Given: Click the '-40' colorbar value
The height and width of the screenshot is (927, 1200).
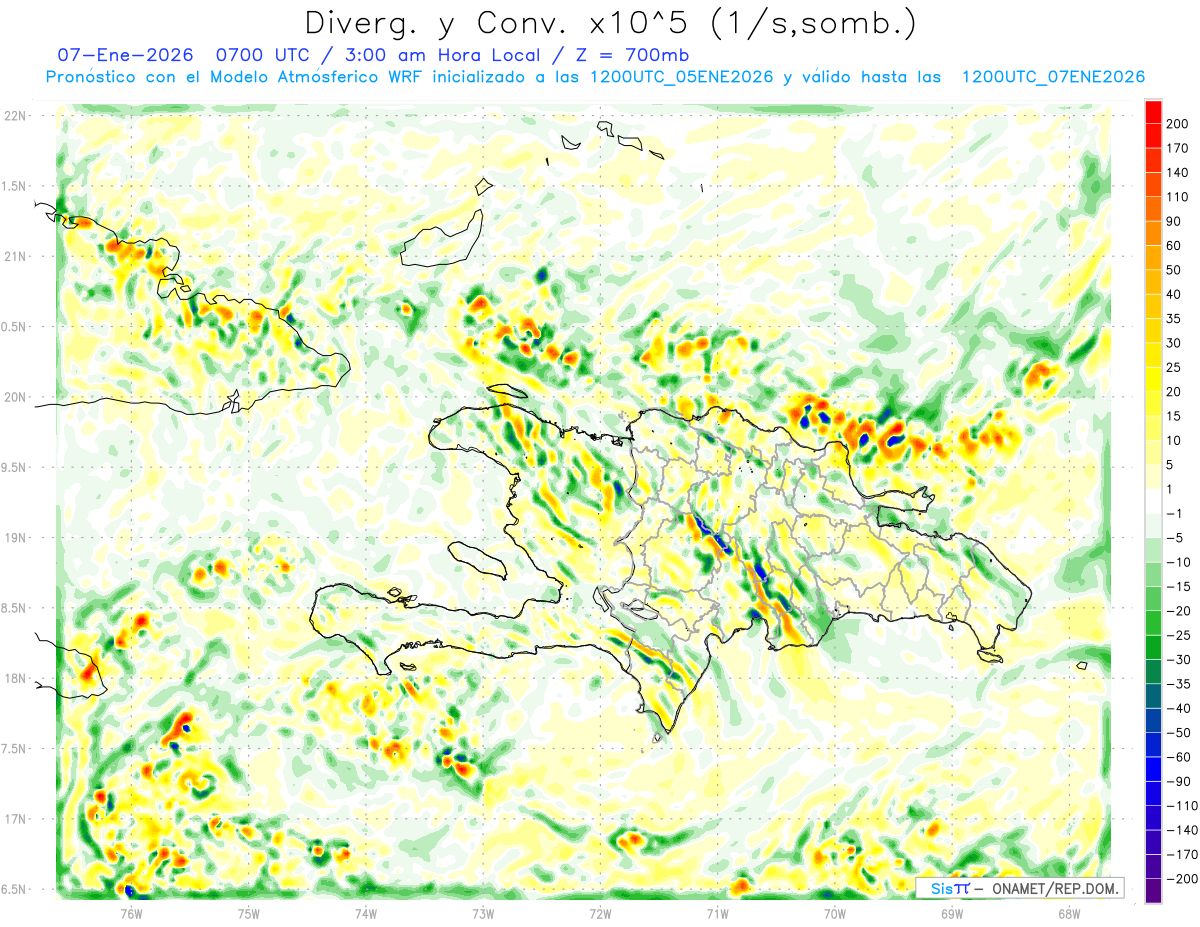Looking at the screenshot, I should point(1177,708).
